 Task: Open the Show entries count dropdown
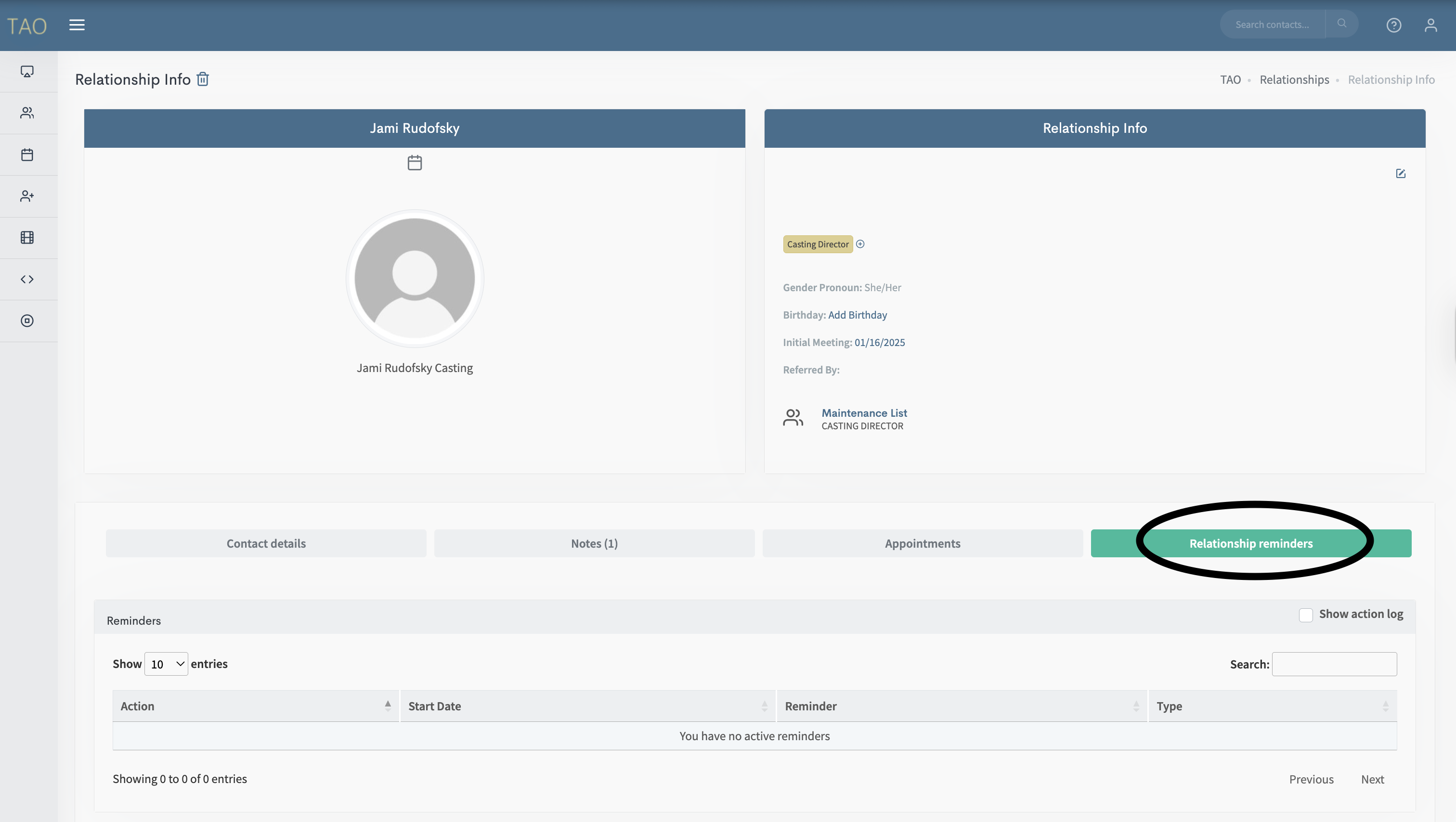166,664
